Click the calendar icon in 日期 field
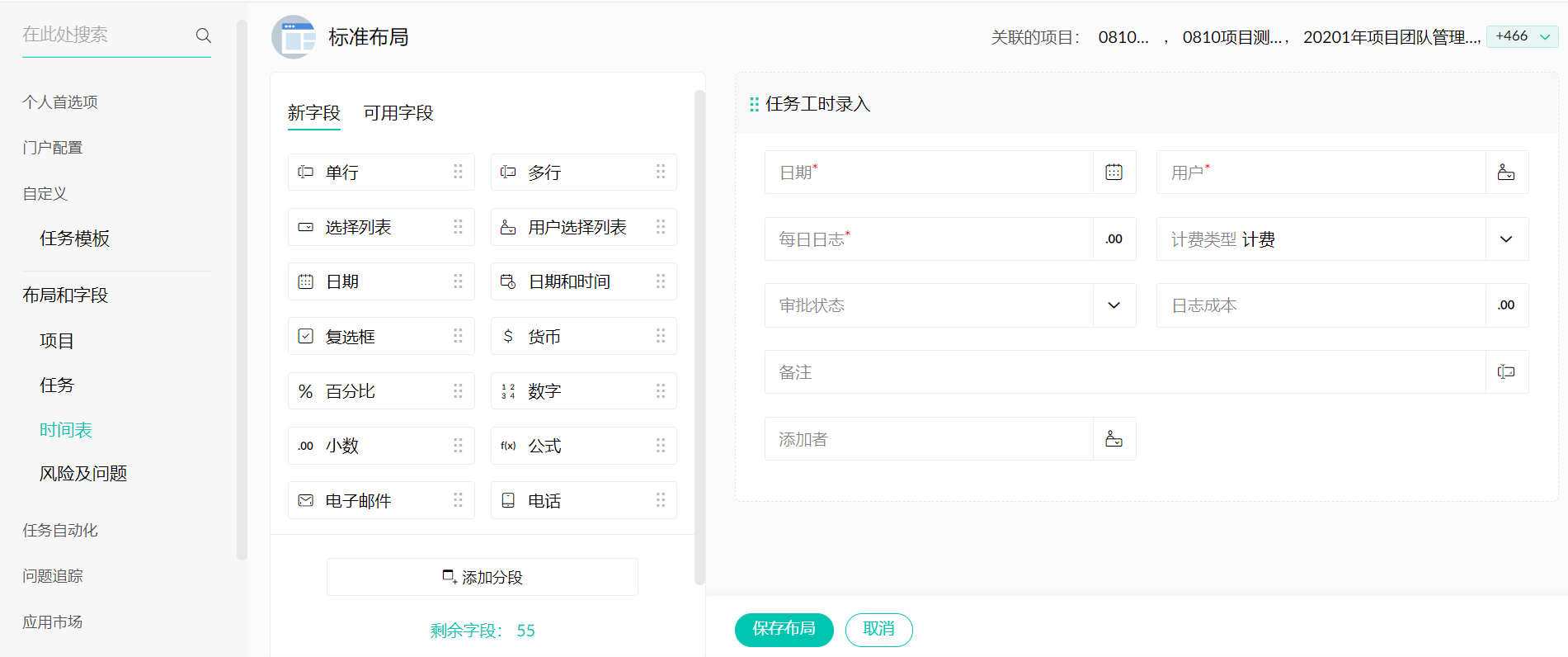The height and width of the screenshot is (657, 1568). coord(1114,173)
